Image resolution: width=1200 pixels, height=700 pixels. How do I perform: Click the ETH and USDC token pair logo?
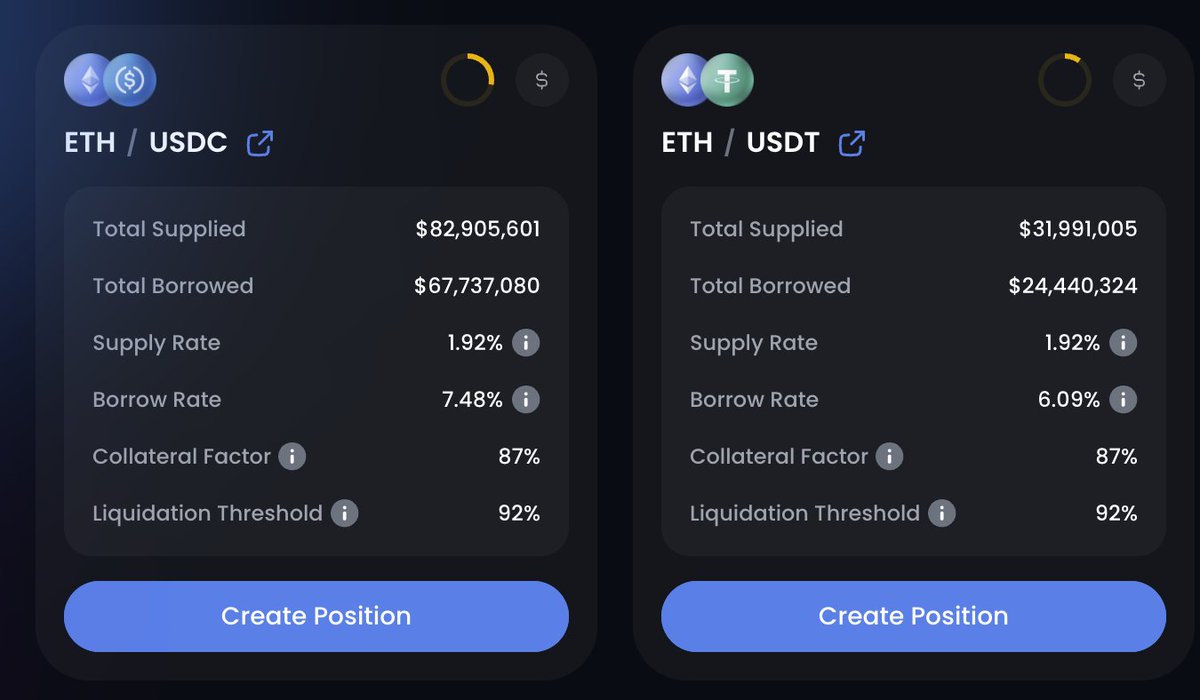point(110,80)
